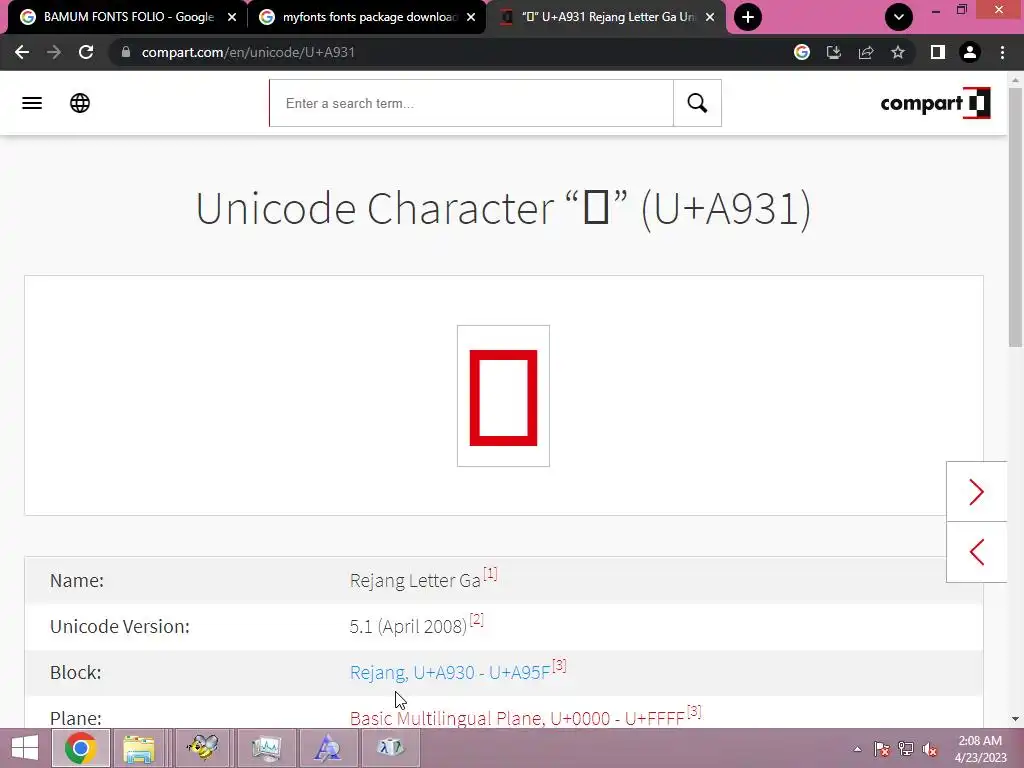This screenshot has width=1024, height=768.
Task: Open Basic Multilingual Plane link
Action: tap(517, 718)
